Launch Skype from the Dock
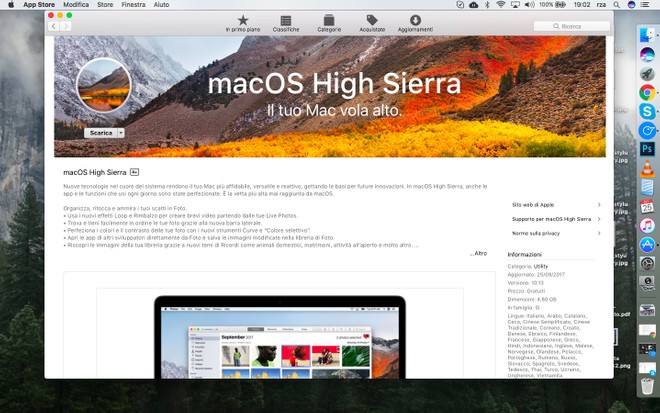 (647, 111)
